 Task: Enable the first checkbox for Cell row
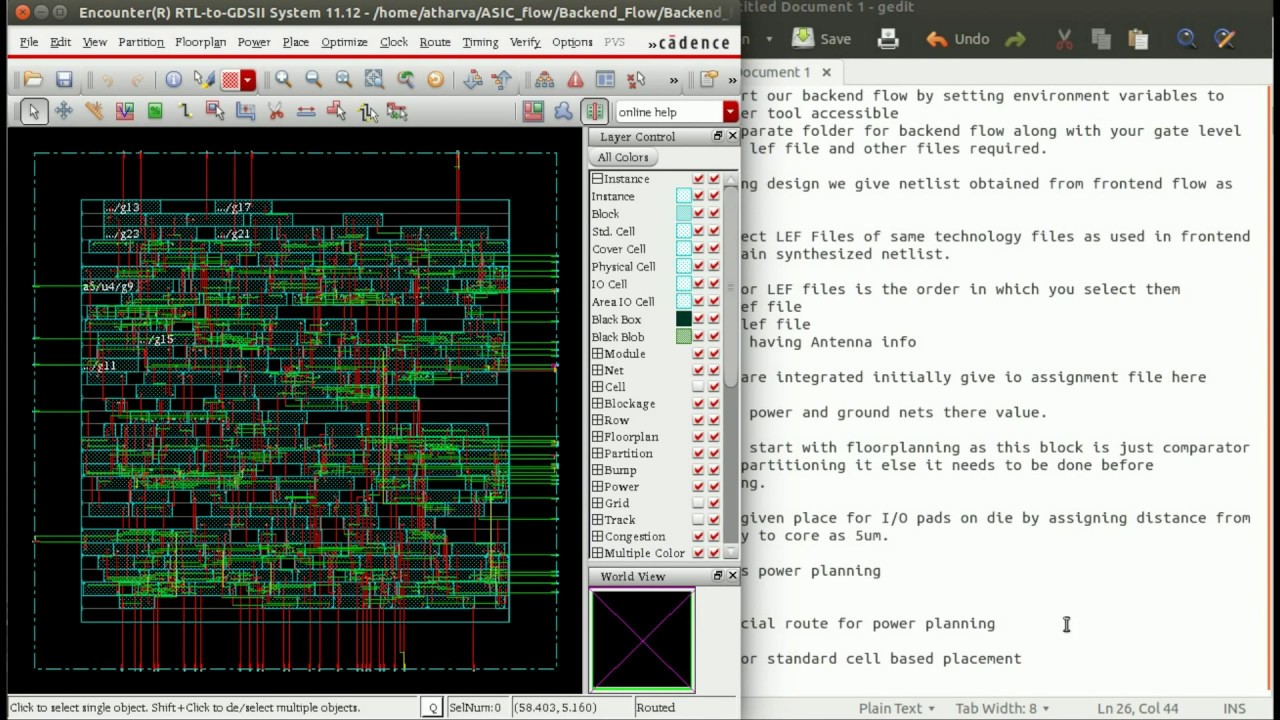tap(698, 387)
